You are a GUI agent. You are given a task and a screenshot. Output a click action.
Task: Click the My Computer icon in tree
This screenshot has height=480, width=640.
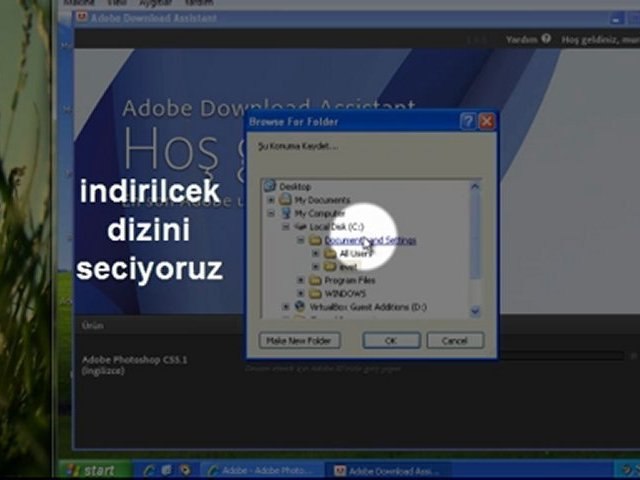click(286, 213)
